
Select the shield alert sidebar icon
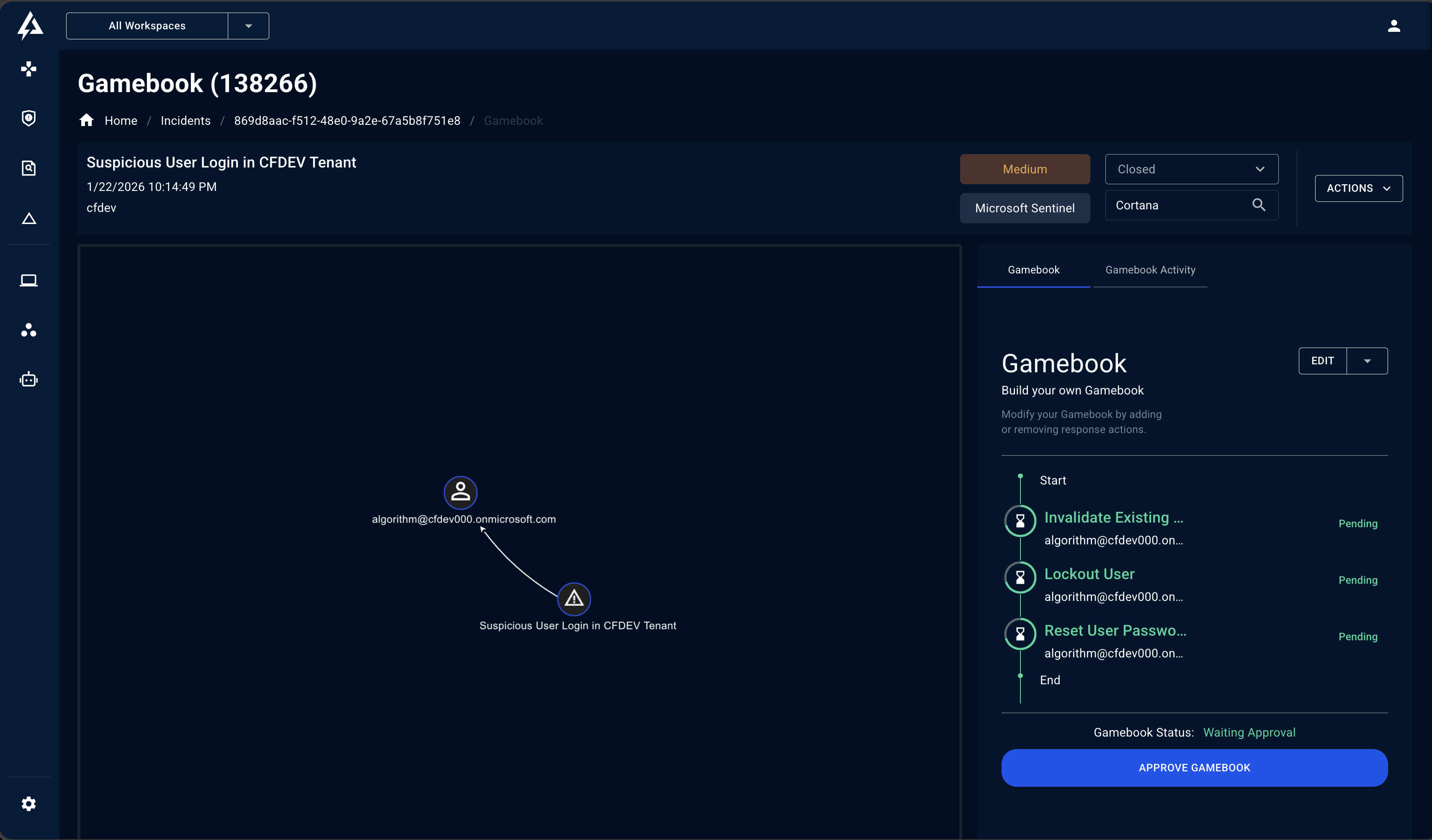[29, 118]
